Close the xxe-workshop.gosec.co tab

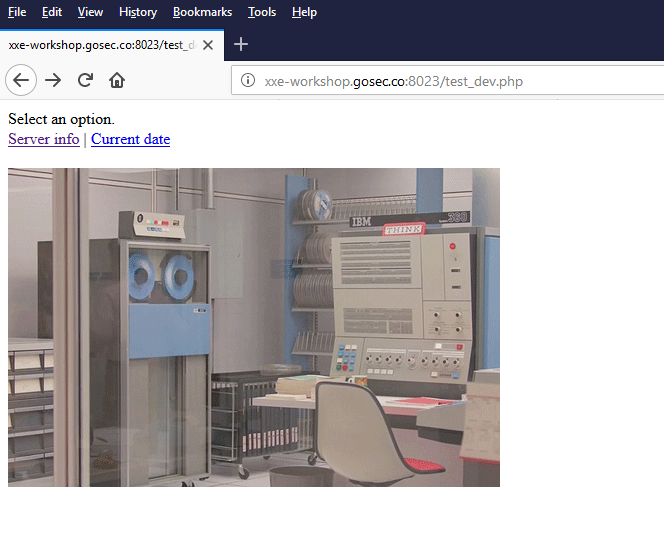pos(208,45)
